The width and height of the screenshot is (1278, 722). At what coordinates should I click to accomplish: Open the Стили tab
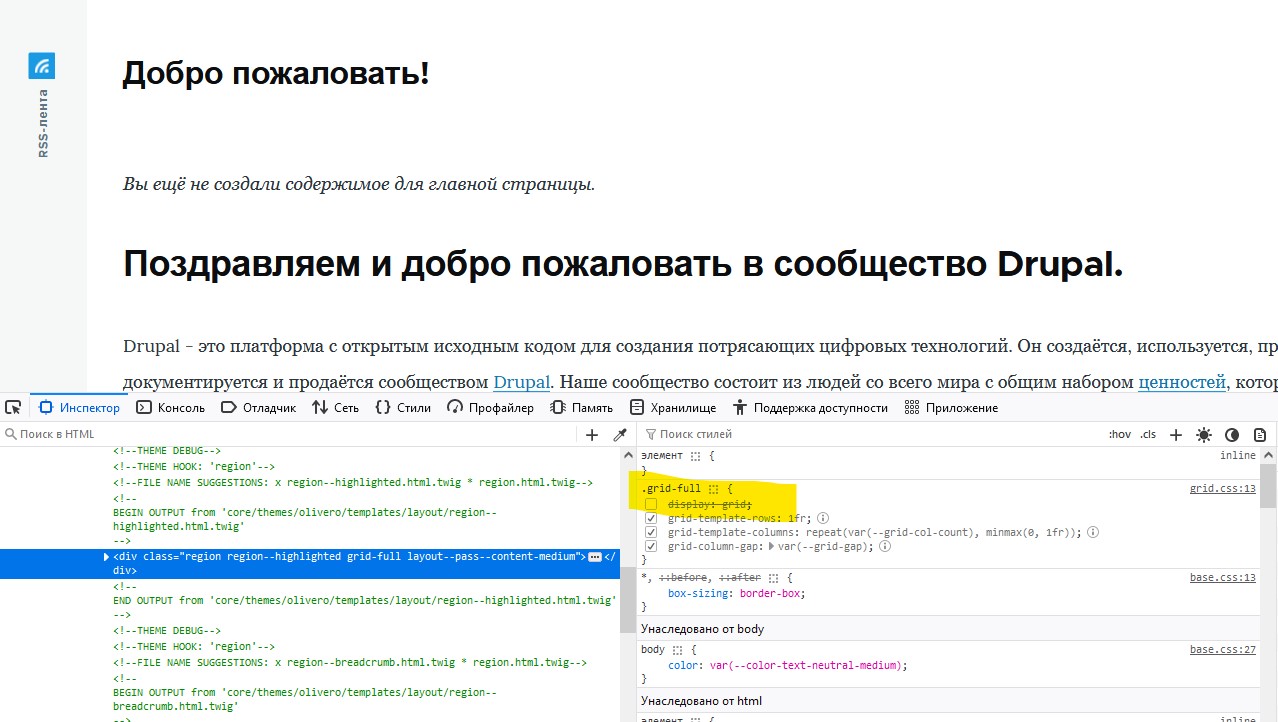click(x=403, y=408)
